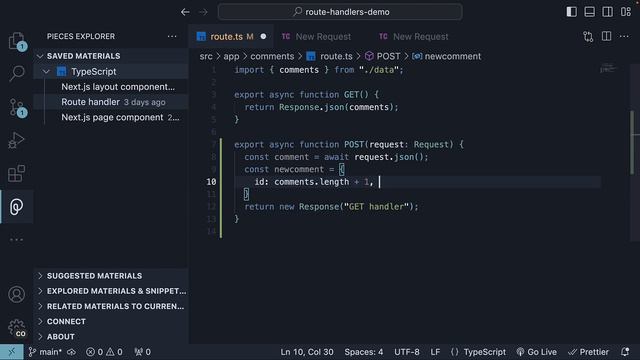Click the app breadcrumb
Screen dimensions: 640x360
point(231,56)
